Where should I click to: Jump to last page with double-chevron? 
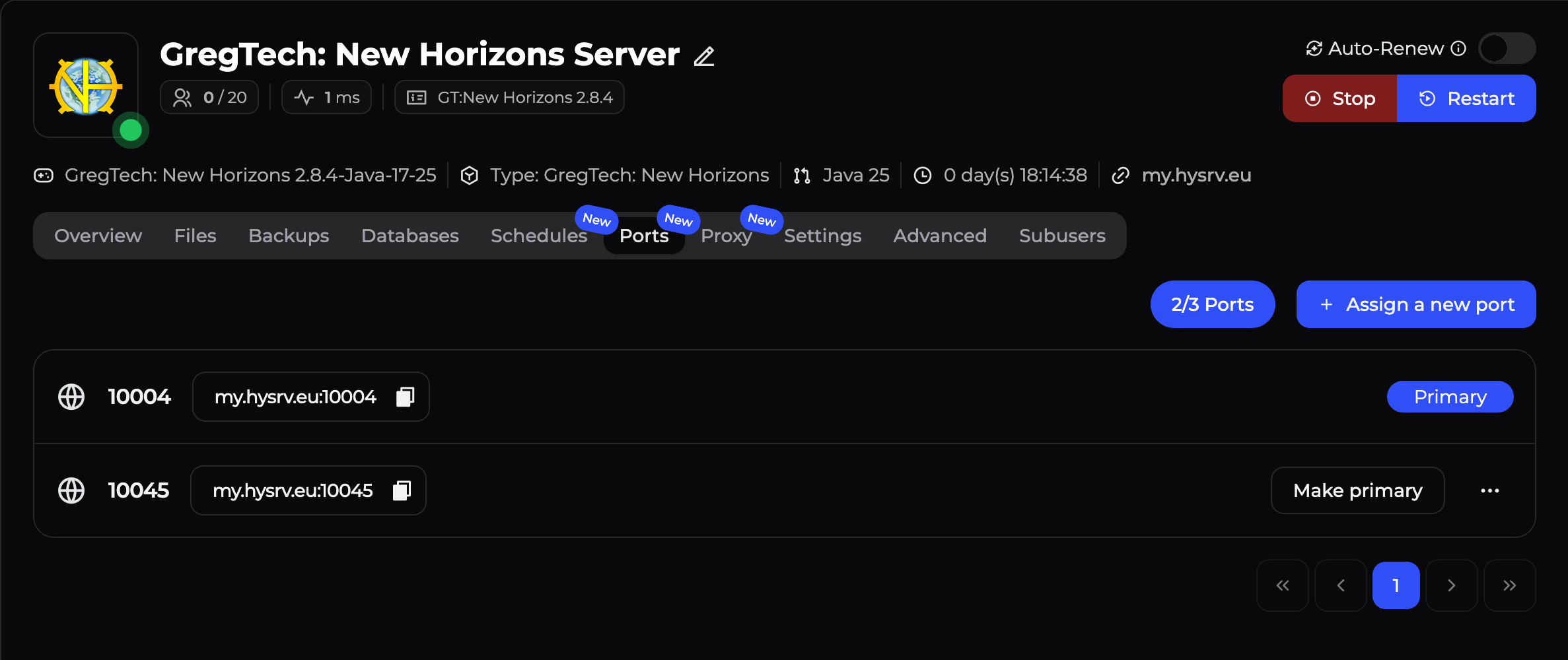(x=1510, y=585)
